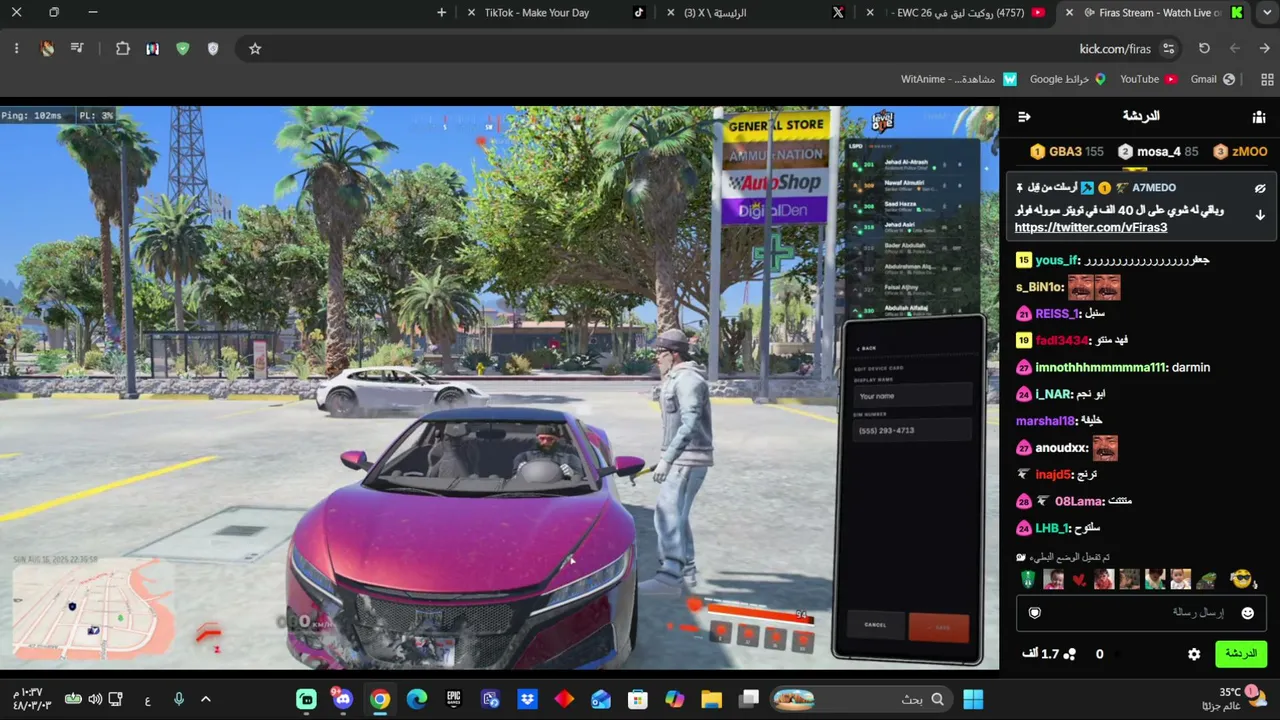1280x720 pixels.
Task: Collapse the chat panel
Action: pos(1024,117)
